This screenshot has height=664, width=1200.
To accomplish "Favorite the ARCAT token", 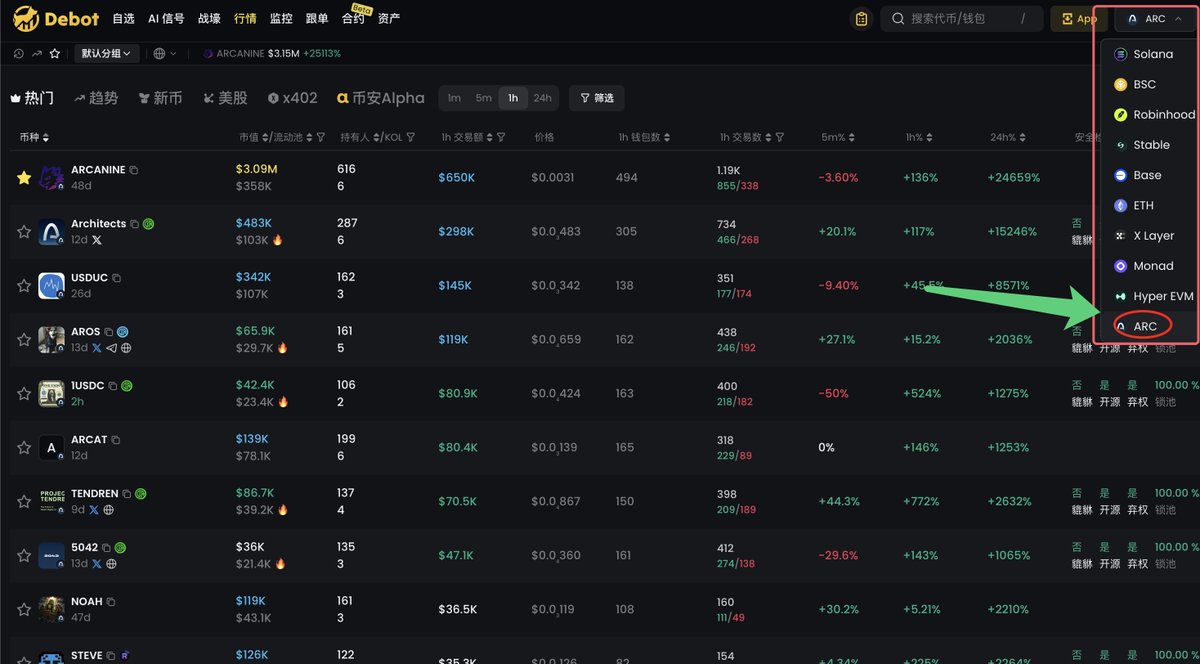I will click(24, 448).
